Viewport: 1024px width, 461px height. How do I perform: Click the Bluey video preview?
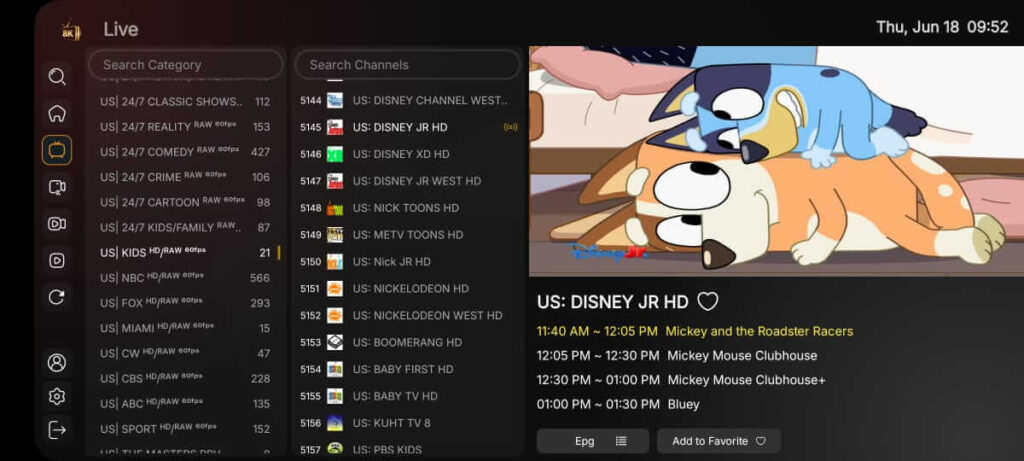776,161
